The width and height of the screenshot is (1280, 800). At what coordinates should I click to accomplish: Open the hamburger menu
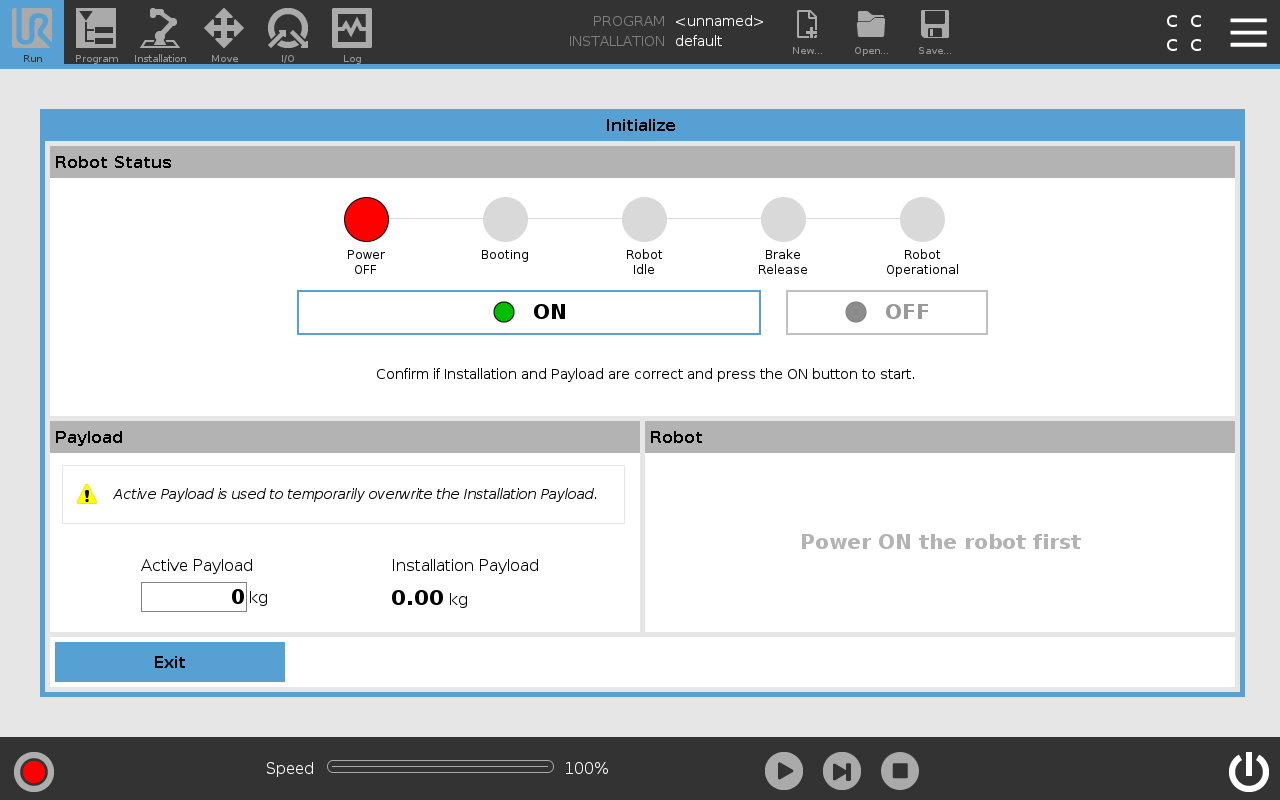pos(1248,32)
